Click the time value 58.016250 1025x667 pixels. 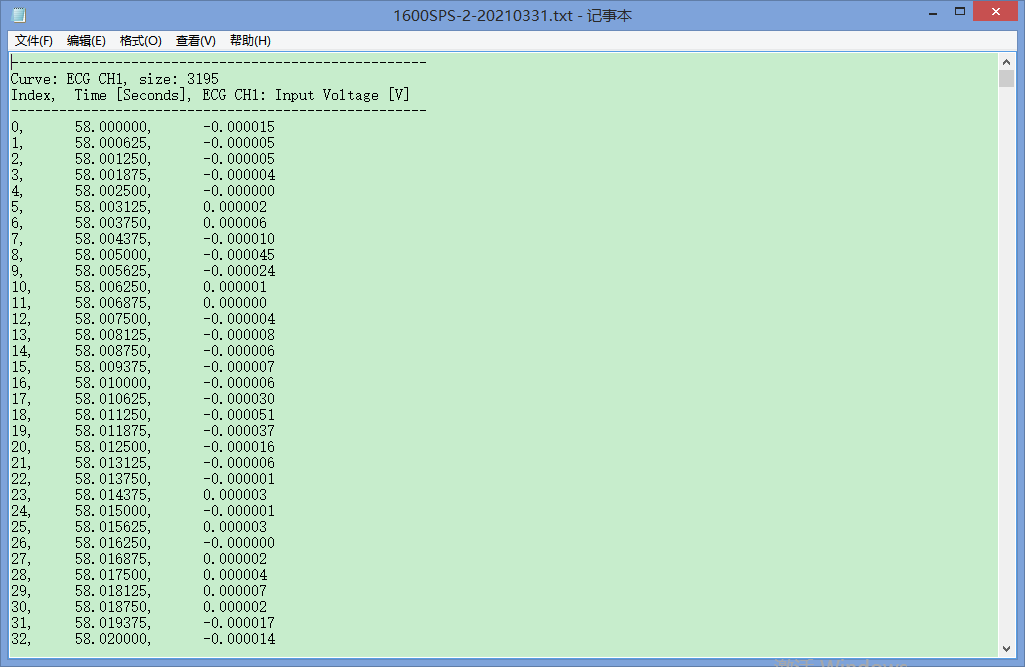[x=112, y=543]
